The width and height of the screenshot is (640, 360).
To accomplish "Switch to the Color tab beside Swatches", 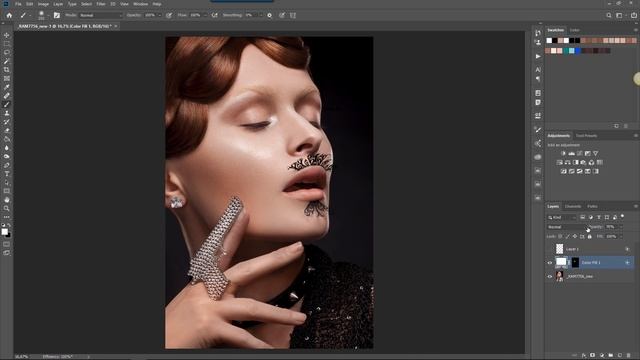I will 575,30.
